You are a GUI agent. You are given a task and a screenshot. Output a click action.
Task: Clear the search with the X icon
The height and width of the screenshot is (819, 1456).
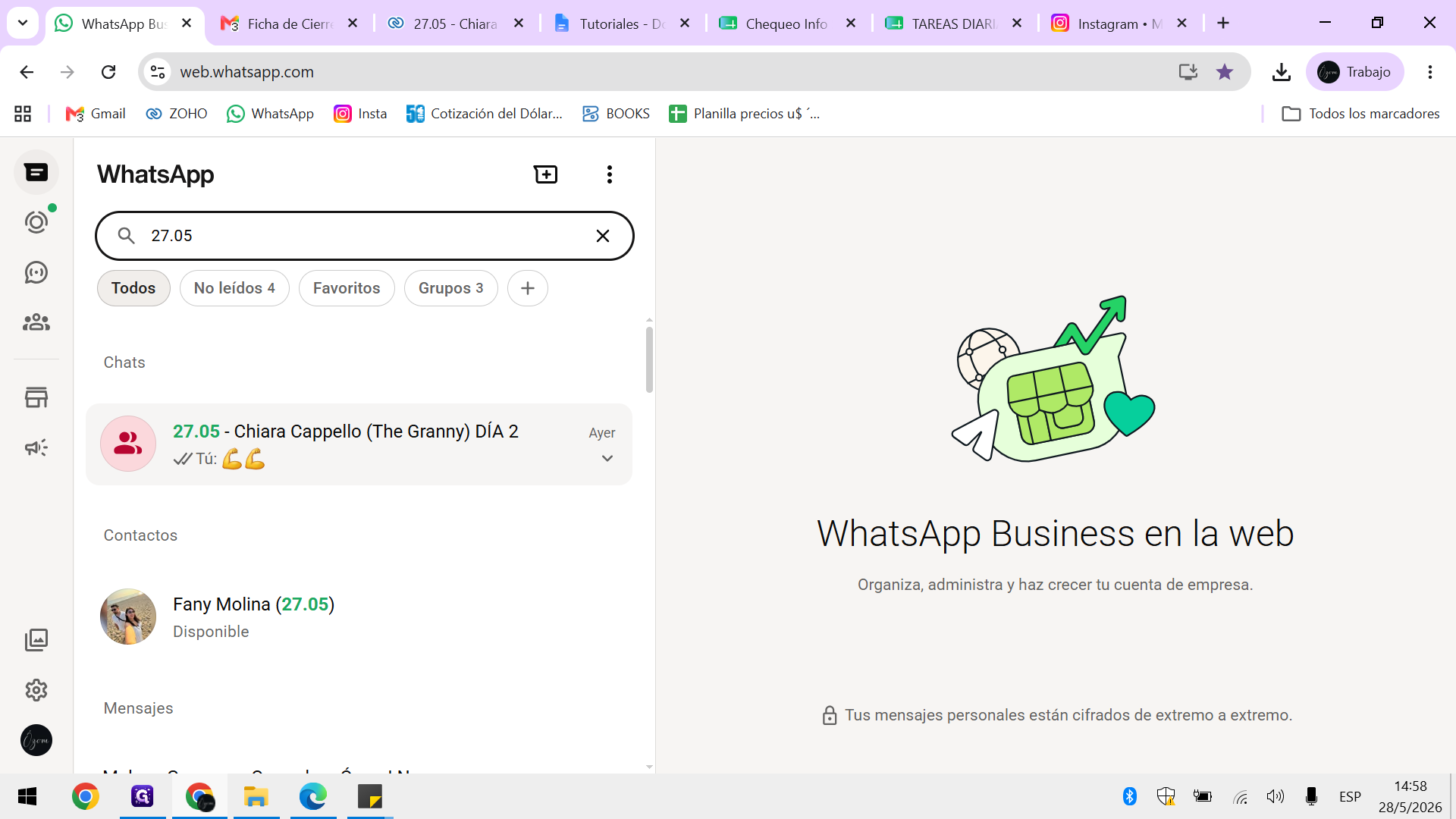click(603, 236)
